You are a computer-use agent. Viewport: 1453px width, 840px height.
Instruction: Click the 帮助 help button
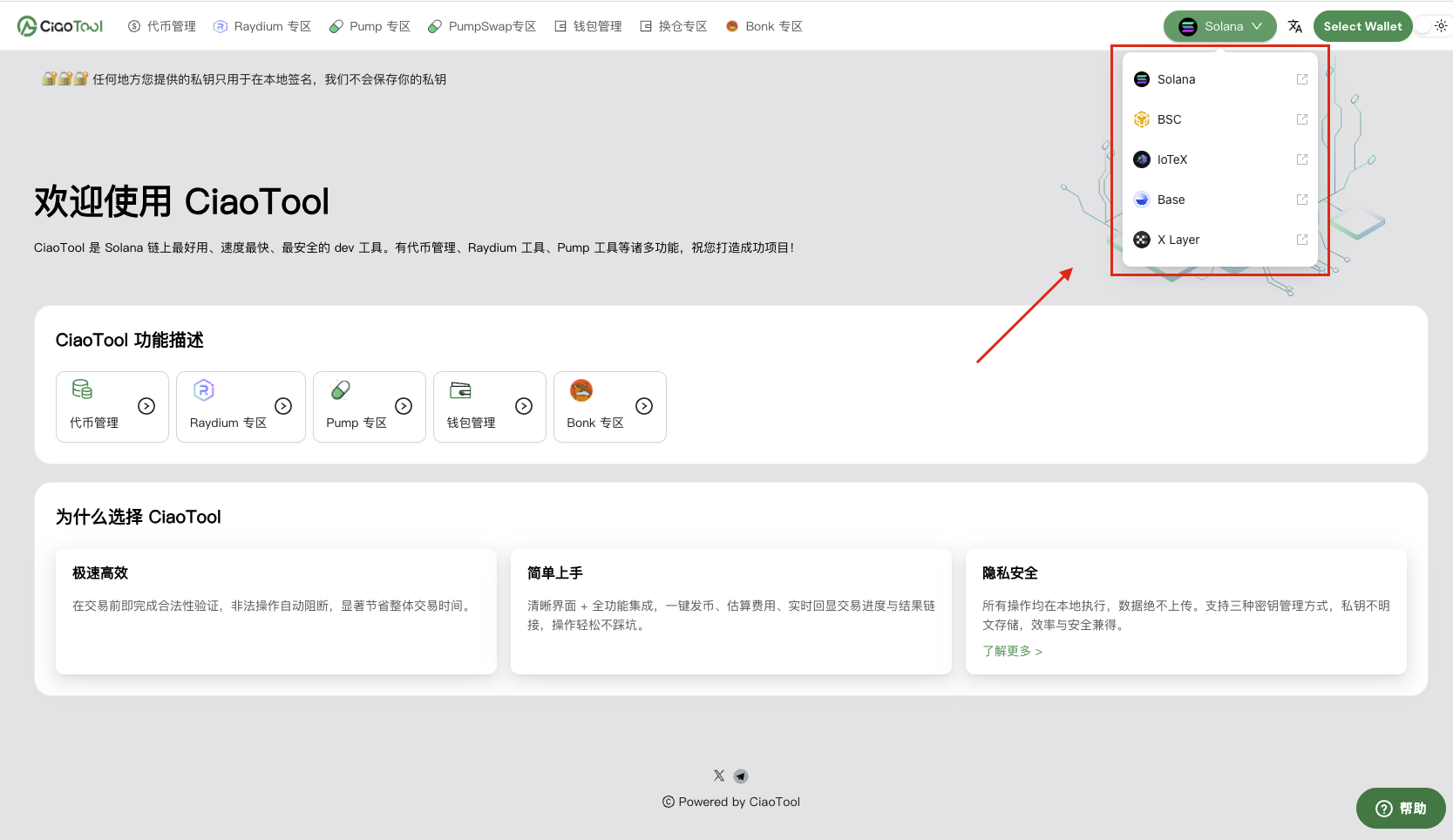pyautogui.click(x=1401, y=809)
